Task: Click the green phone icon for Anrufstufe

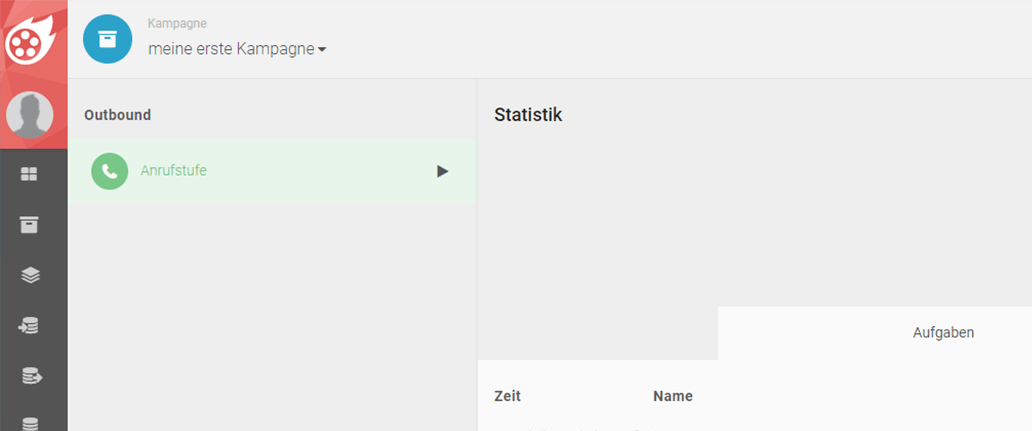Action: [x=109, y=171]
